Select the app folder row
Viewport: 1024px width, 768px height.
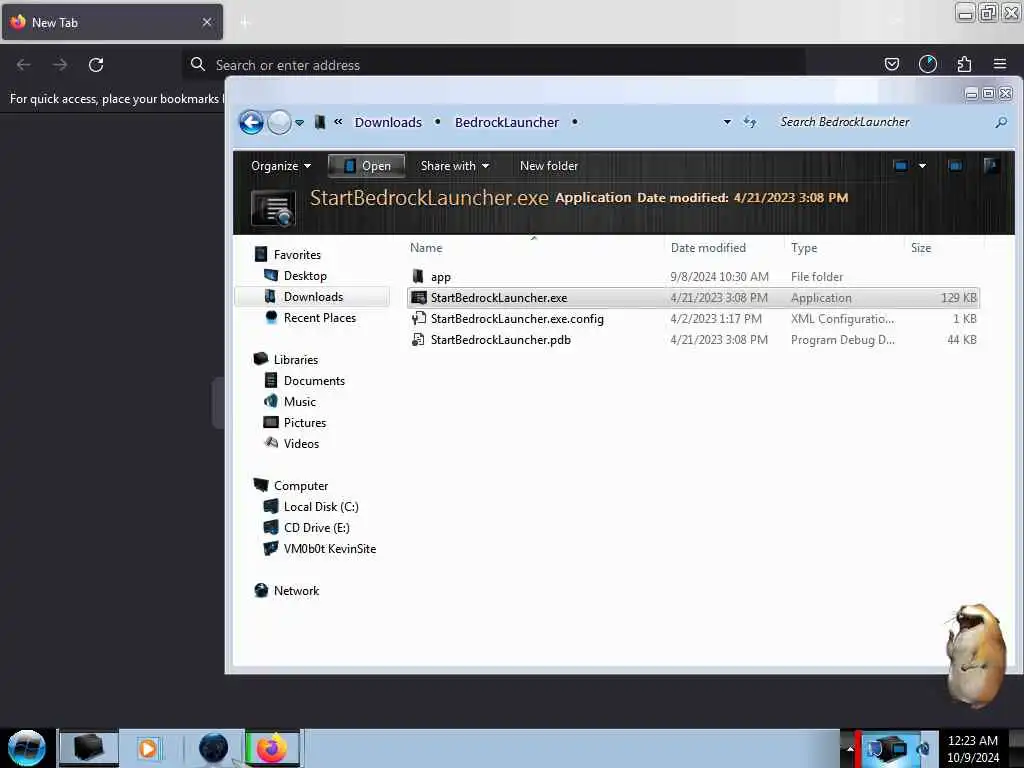693,277
